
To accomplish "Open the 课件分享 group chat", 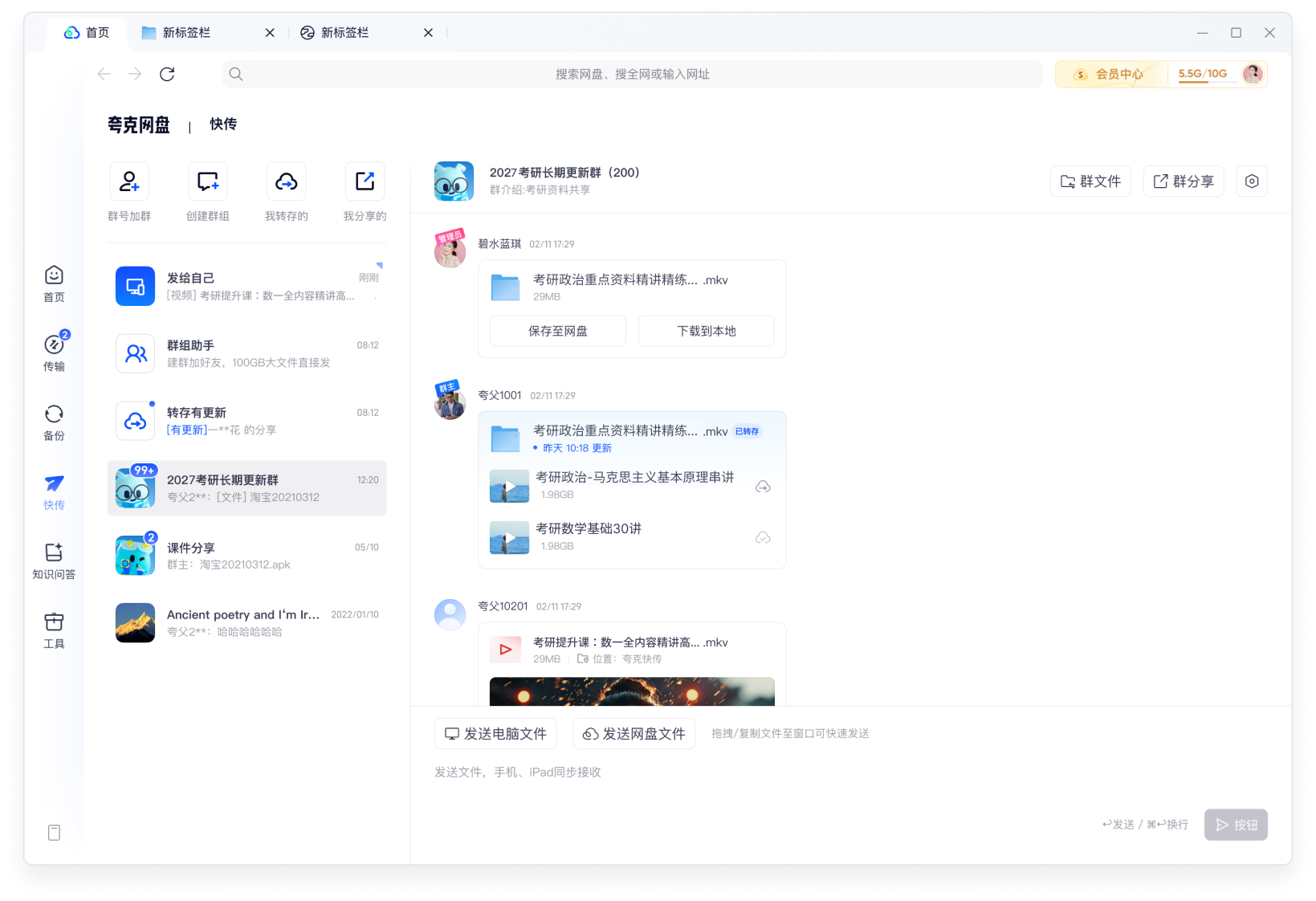I will tap(246, 556).
